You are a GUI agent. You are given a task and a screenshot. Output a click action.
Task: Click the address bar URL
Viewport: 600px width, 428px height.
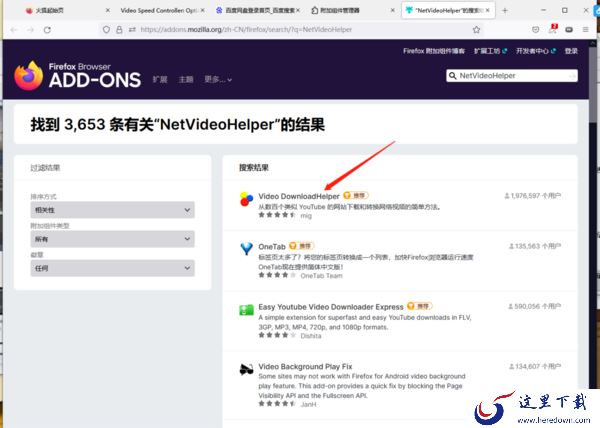pyautogui.click(x=246, y=29)
